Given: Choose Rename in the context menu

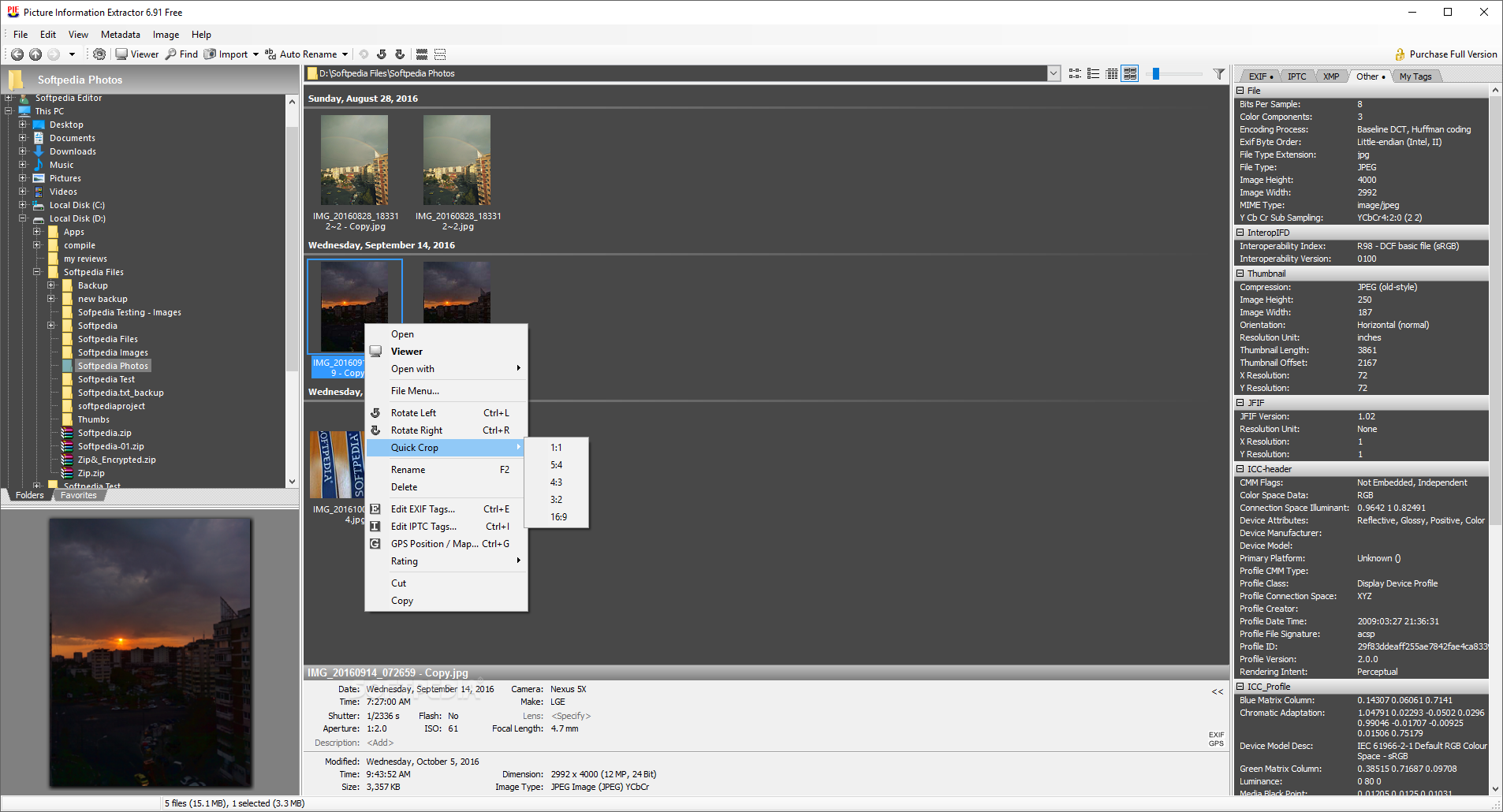Looking at the screenshot, I should [x=446, y=470].
